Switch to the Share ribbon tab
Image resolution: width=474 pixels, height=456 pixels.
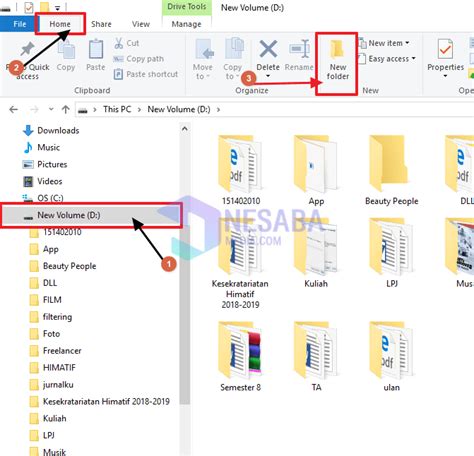click(101, 24)
